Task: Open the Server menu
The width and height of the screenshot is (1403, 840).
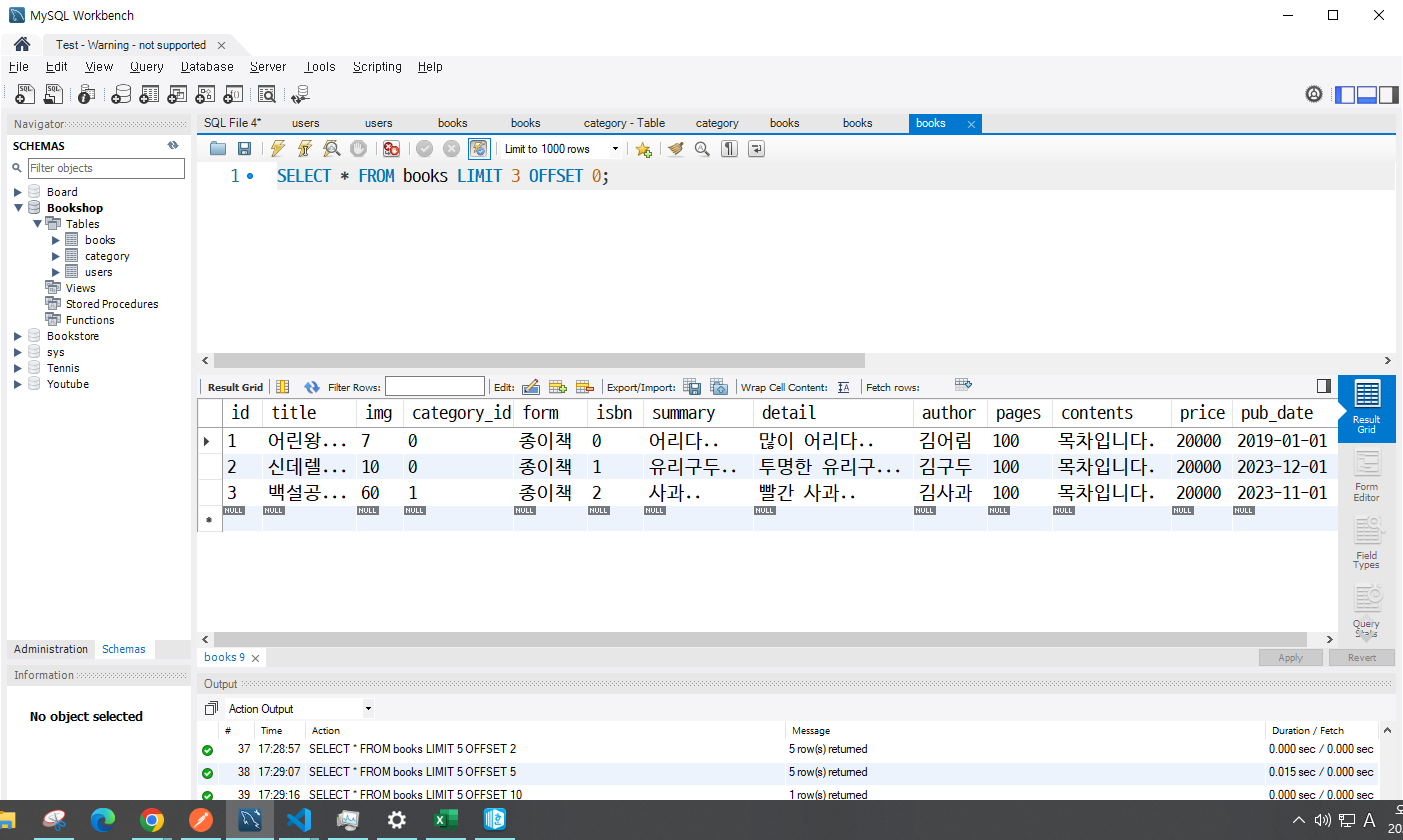Action: 268,67
